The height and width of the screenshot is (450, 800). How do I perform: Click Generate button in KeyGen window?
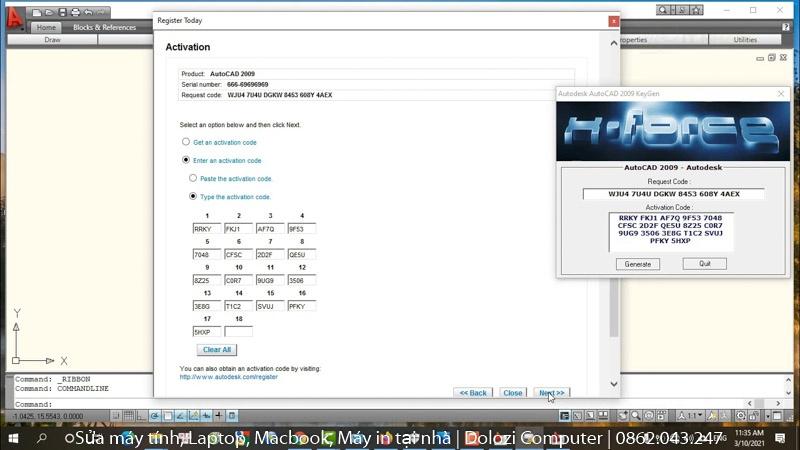638,264
